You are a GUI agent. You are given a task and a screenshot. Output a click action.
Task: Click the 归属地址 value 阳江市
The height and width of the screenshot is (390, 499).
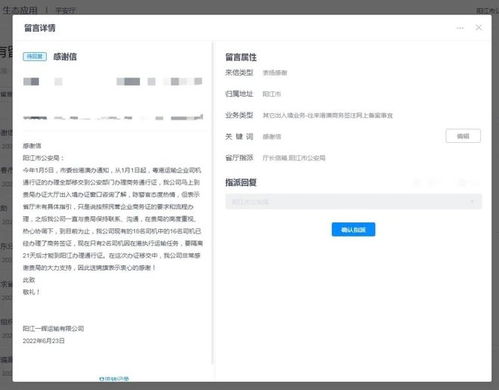(272, 94)
